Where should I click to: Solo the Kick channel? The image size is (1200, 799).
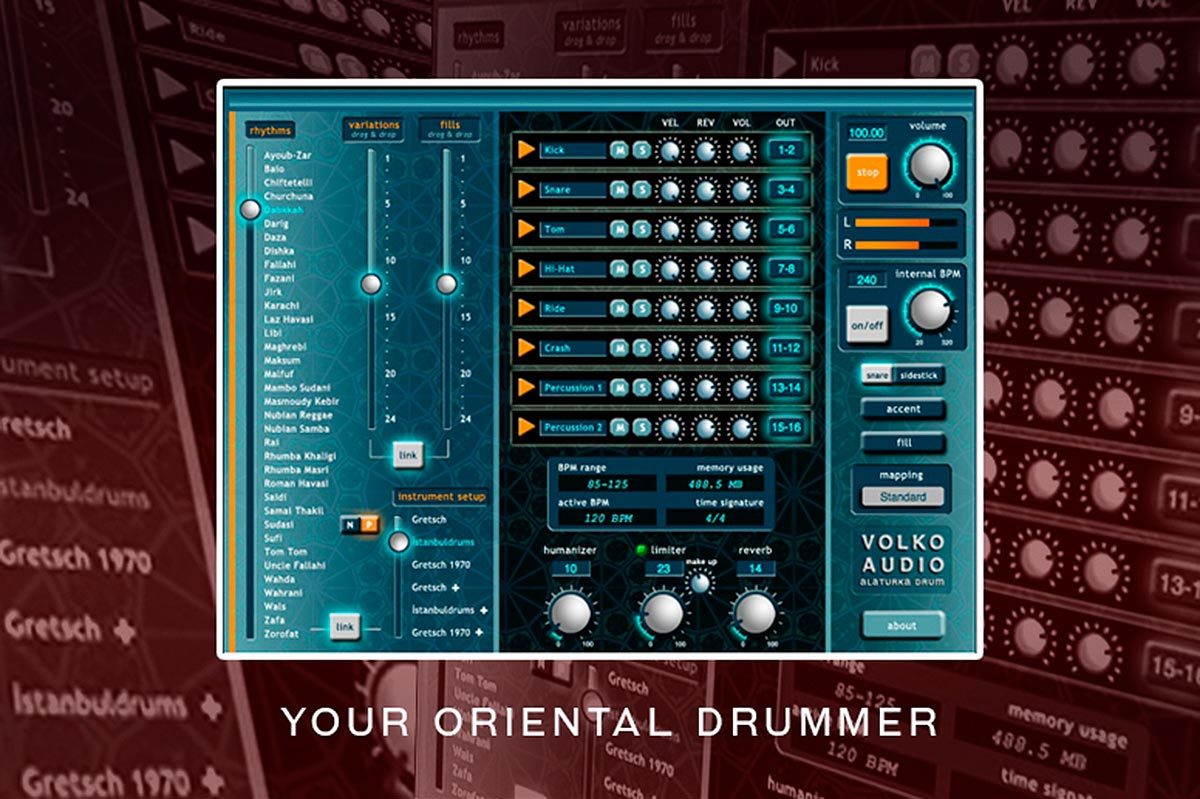tap(641, 151)
